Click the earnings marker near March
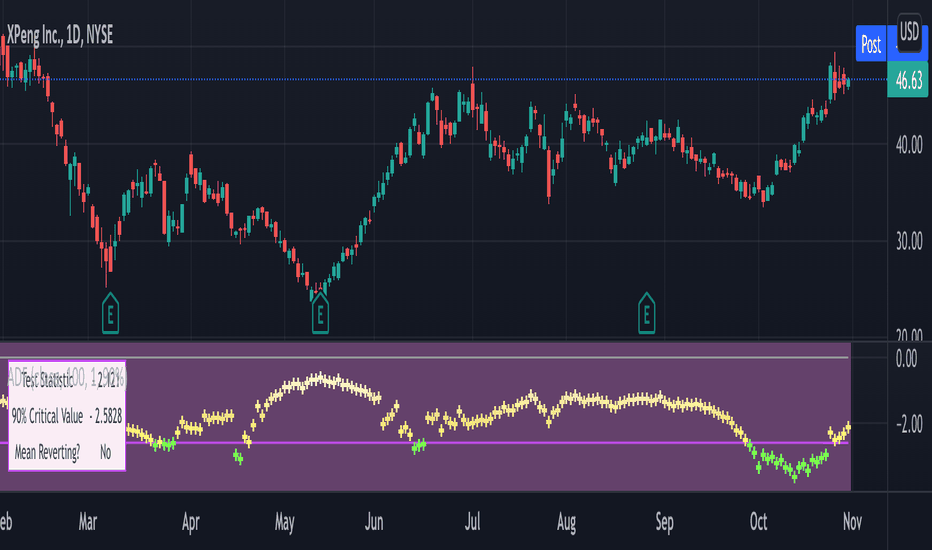This screenshot has height=550, width=932. 111,313
